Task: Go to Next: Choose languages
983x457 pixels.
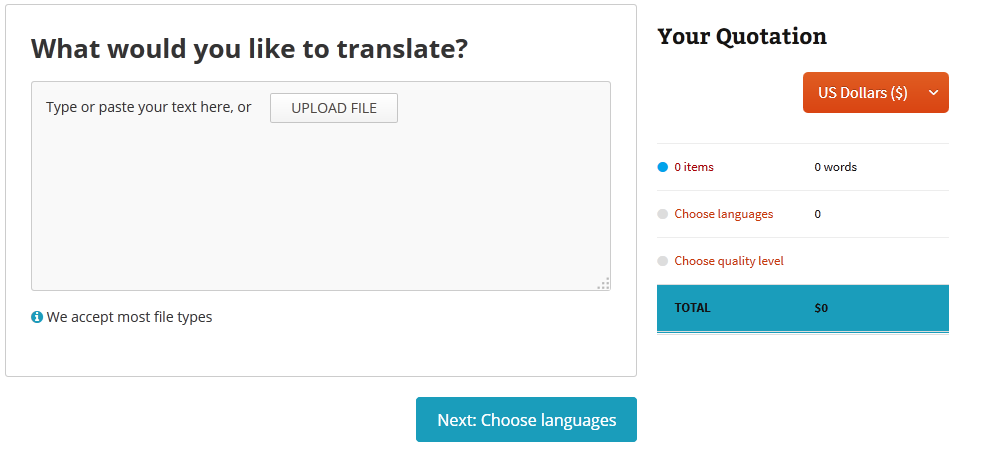Action: click(526, 420)
